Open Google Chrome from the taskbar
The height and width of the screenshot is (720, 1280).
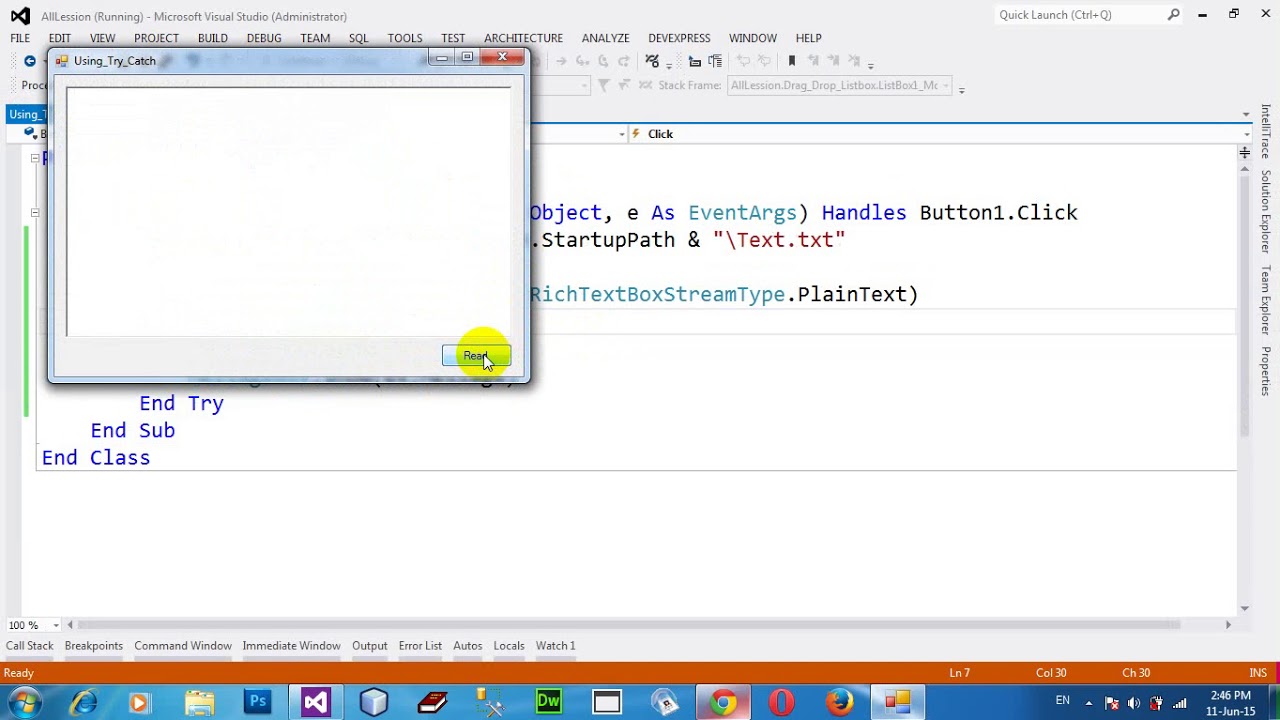[x=723, y=702]
